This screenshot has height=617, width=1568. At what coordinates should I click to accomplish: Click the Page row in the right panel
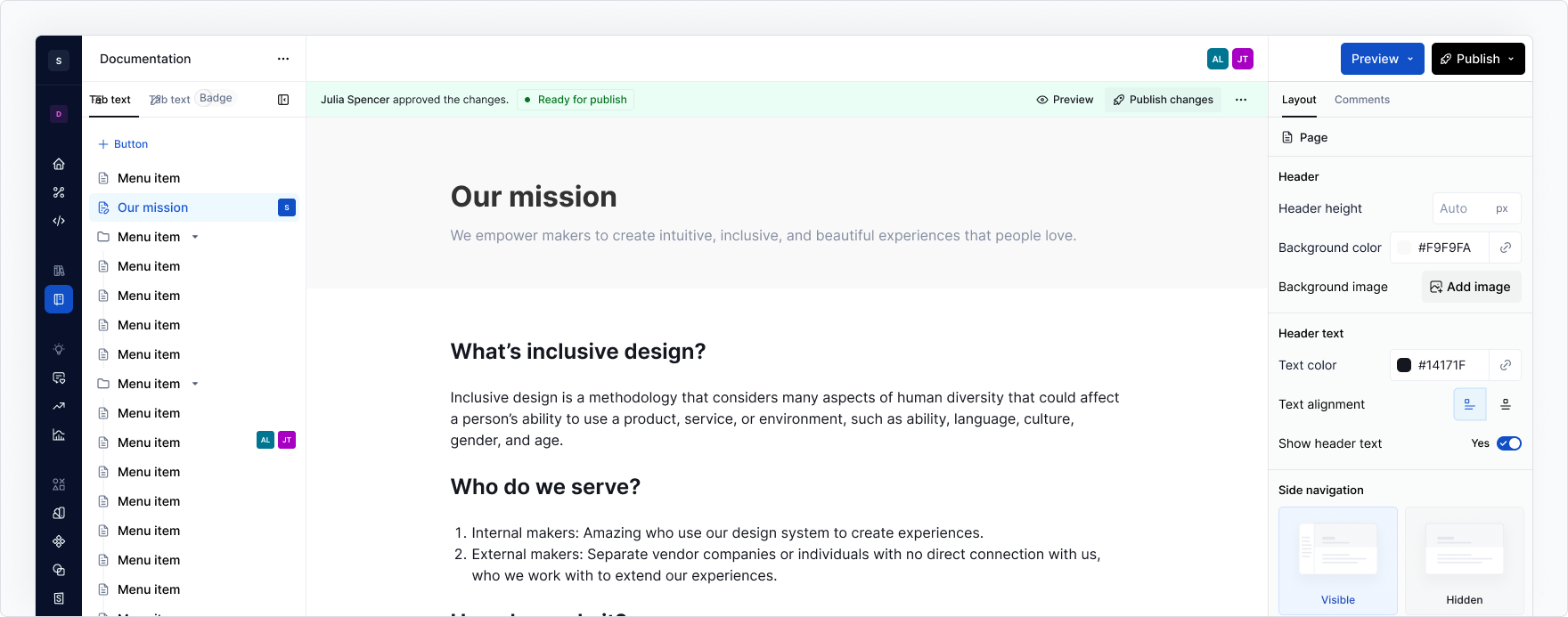point(1401,137)
